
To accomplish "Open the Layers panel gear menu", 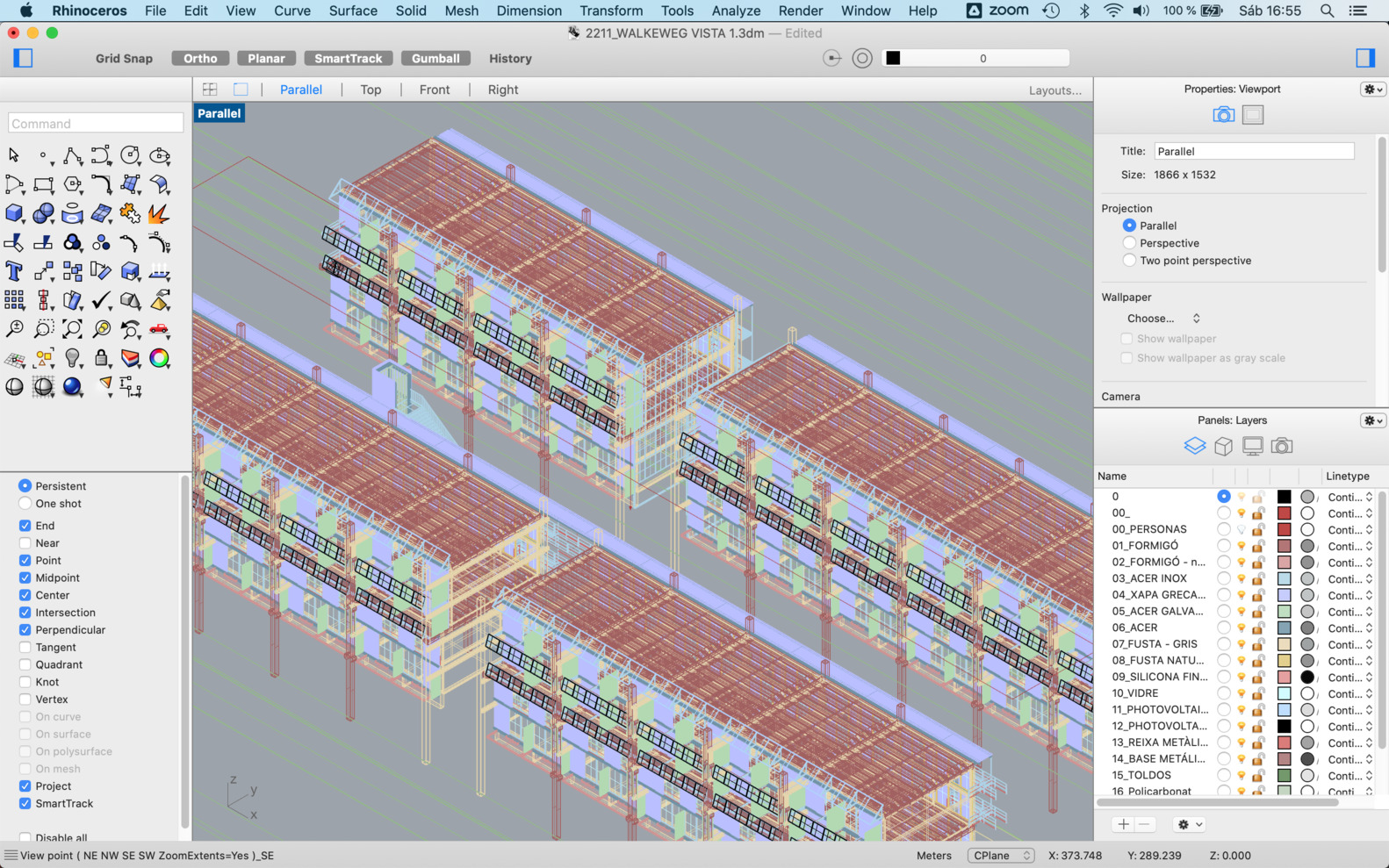I will (x=1372, y=420).
